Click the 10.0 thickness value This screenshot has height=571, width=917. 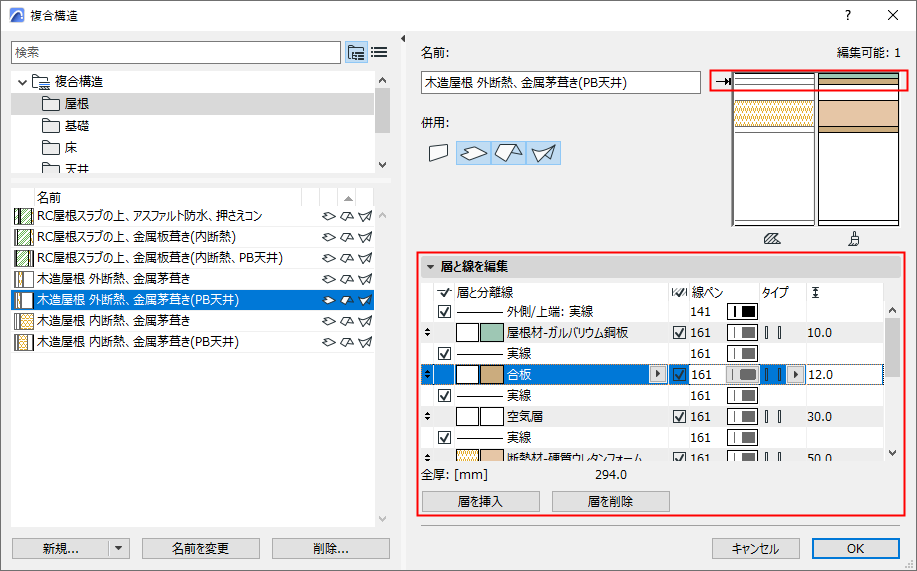(819, 332)
